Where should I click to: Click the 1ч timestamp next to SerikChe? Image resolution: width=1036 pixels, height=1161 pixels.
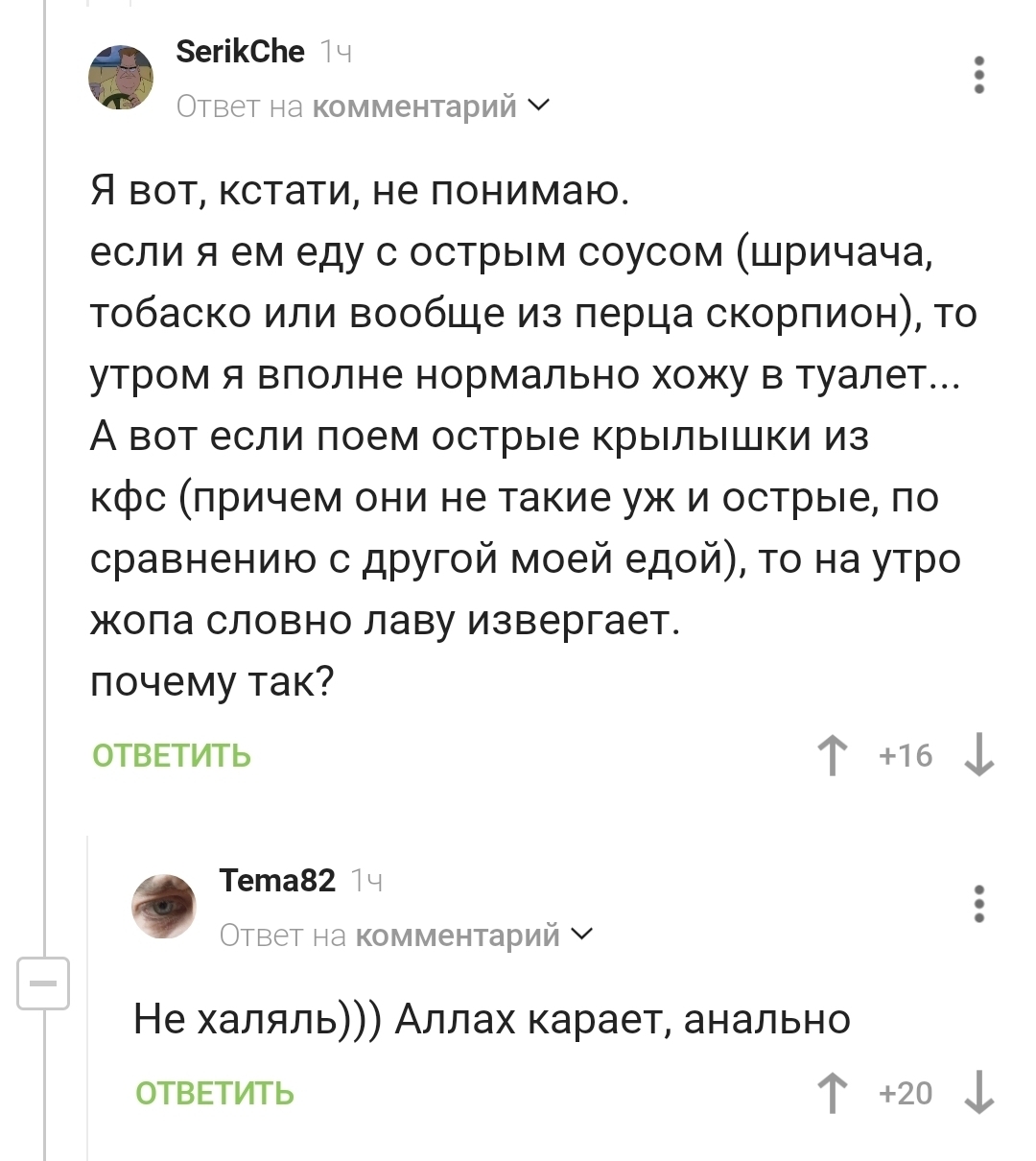coord(335,52)
